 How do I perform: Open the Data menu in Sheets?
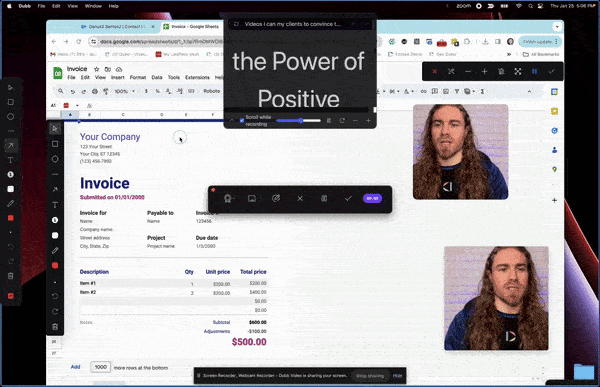pos(157,77)
